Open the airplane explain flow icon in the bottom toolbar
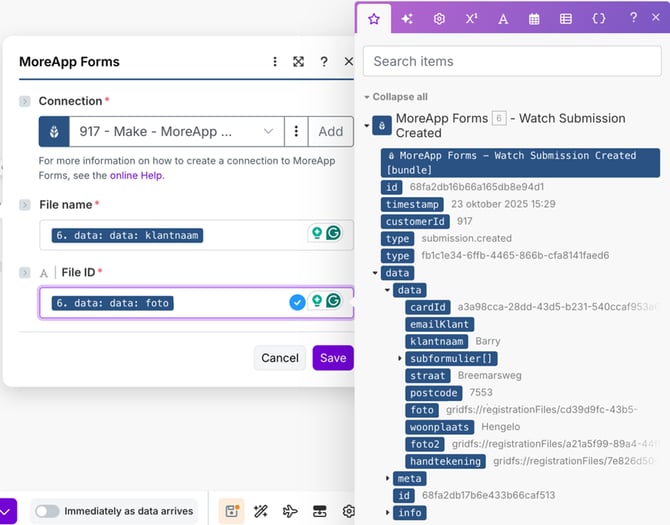Viewport: 670px width, 525px height. (x=290, y=511)
